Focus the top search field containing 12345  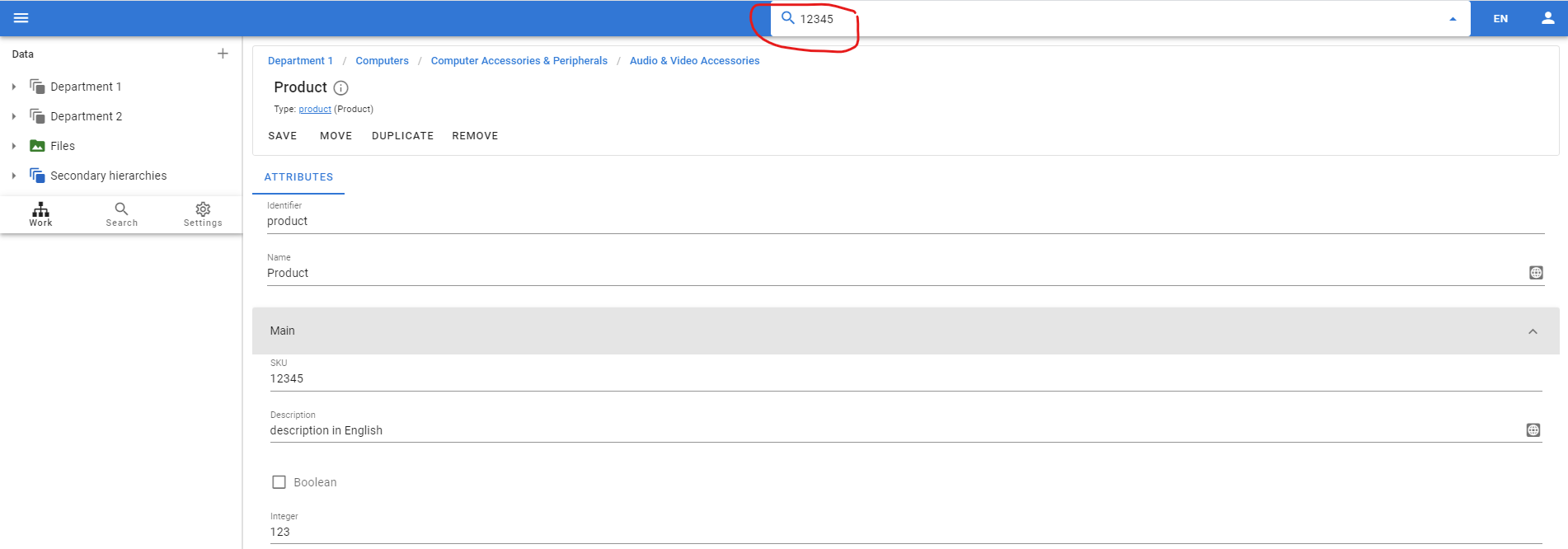pos(1121,19)
